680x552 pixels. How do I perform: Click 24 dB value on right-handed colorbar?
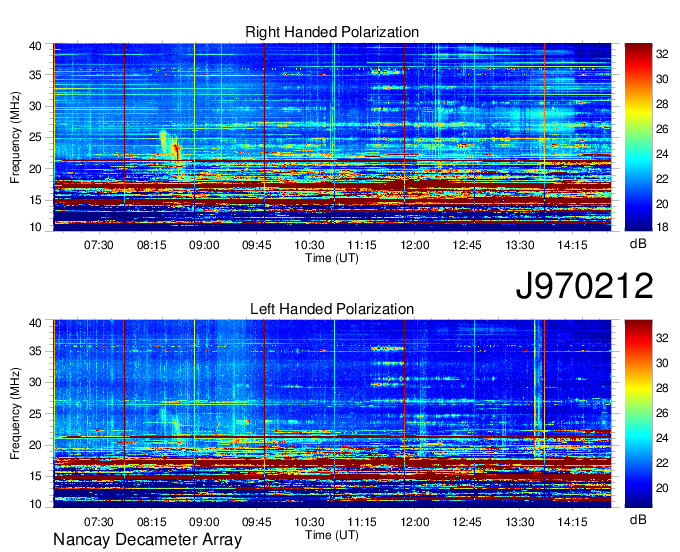tap(662, 154)
